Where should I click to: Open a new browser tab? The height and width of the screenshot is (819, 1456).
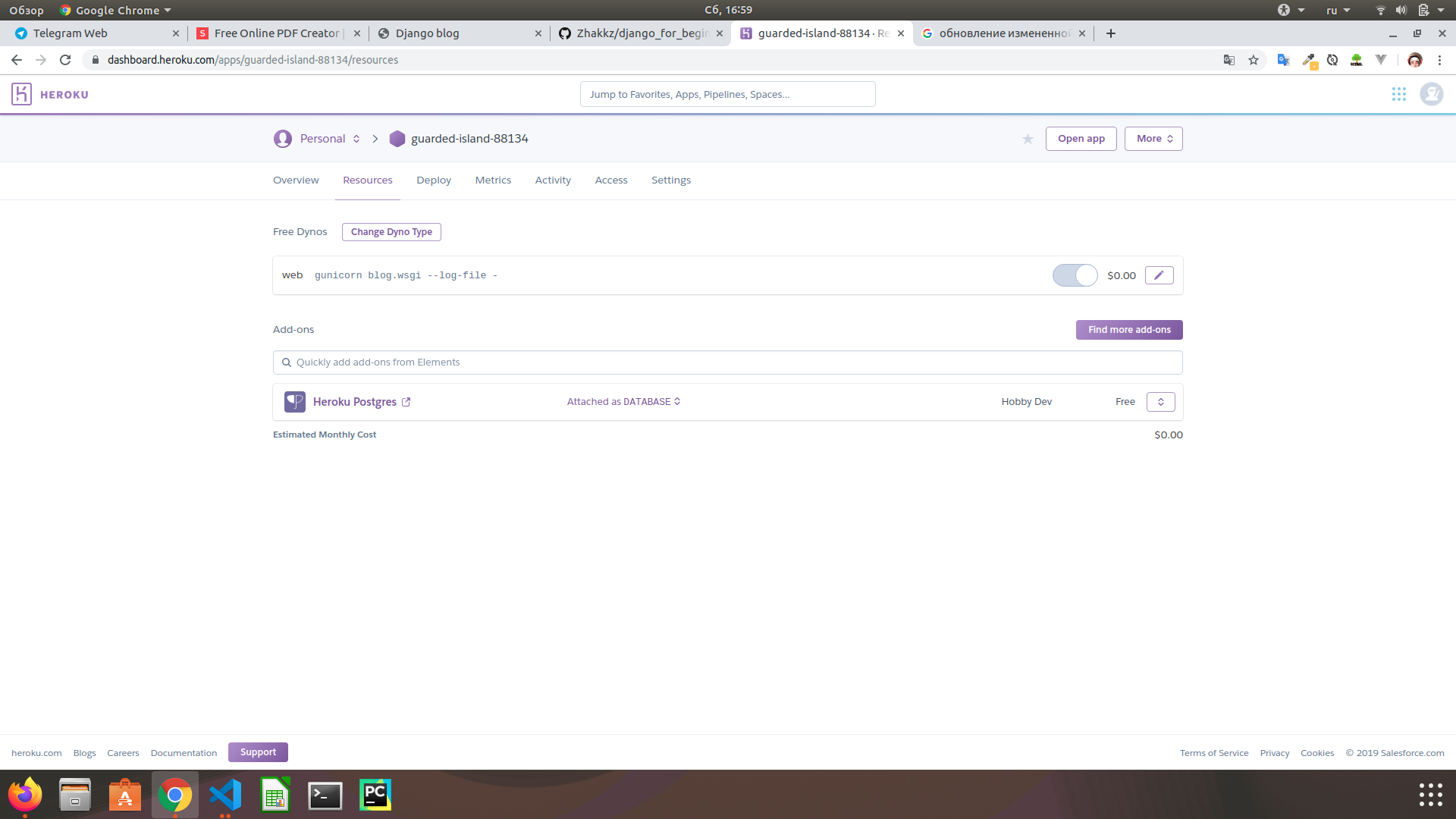pos(1111,33)
